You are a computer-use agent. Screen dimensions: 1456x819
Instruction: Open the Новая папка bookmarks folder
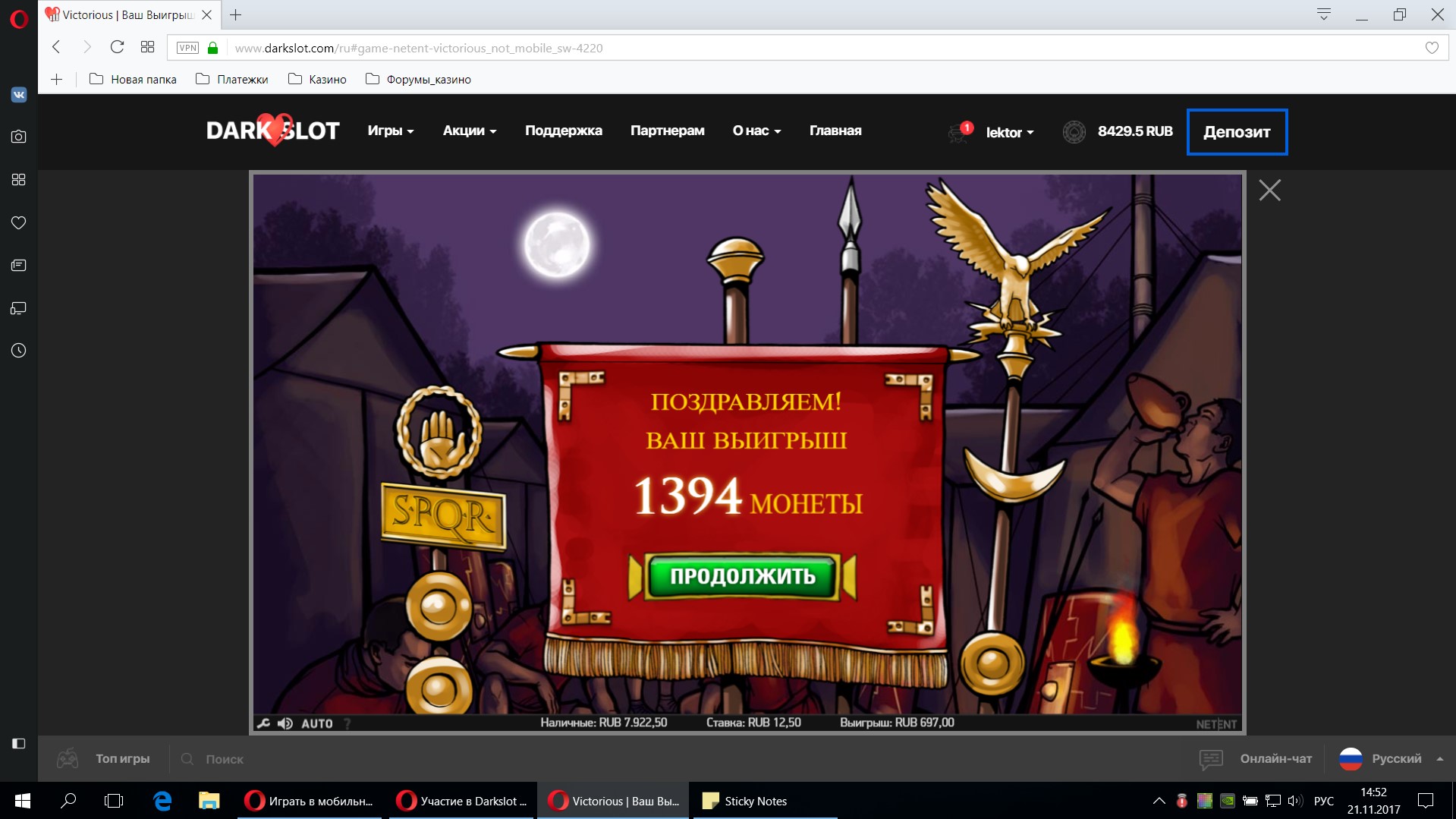point(133,79)
